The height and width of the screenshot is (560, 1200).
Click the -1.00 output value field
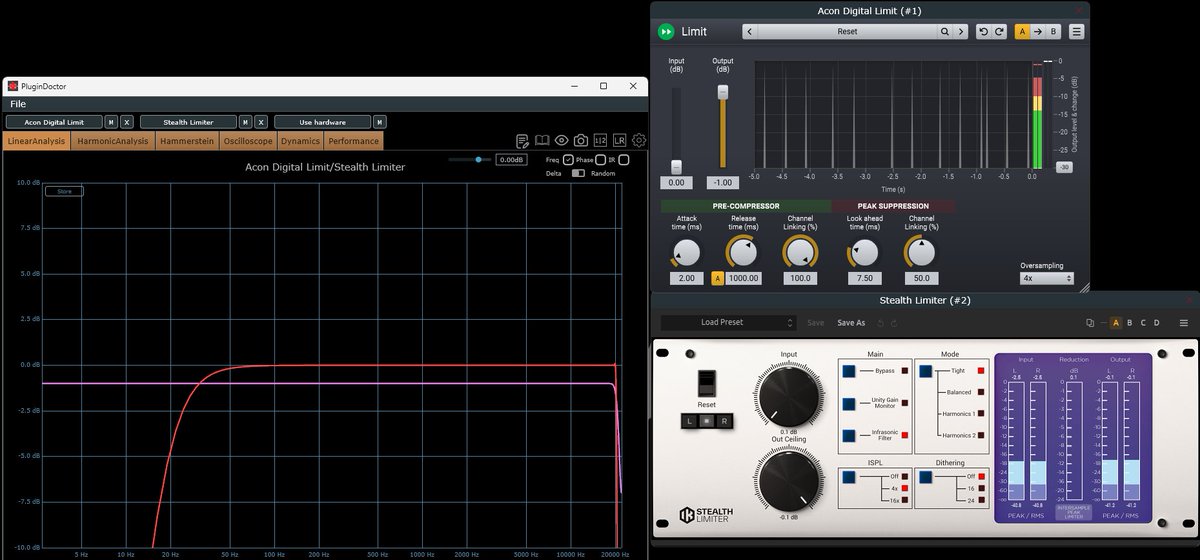(722, 183)
